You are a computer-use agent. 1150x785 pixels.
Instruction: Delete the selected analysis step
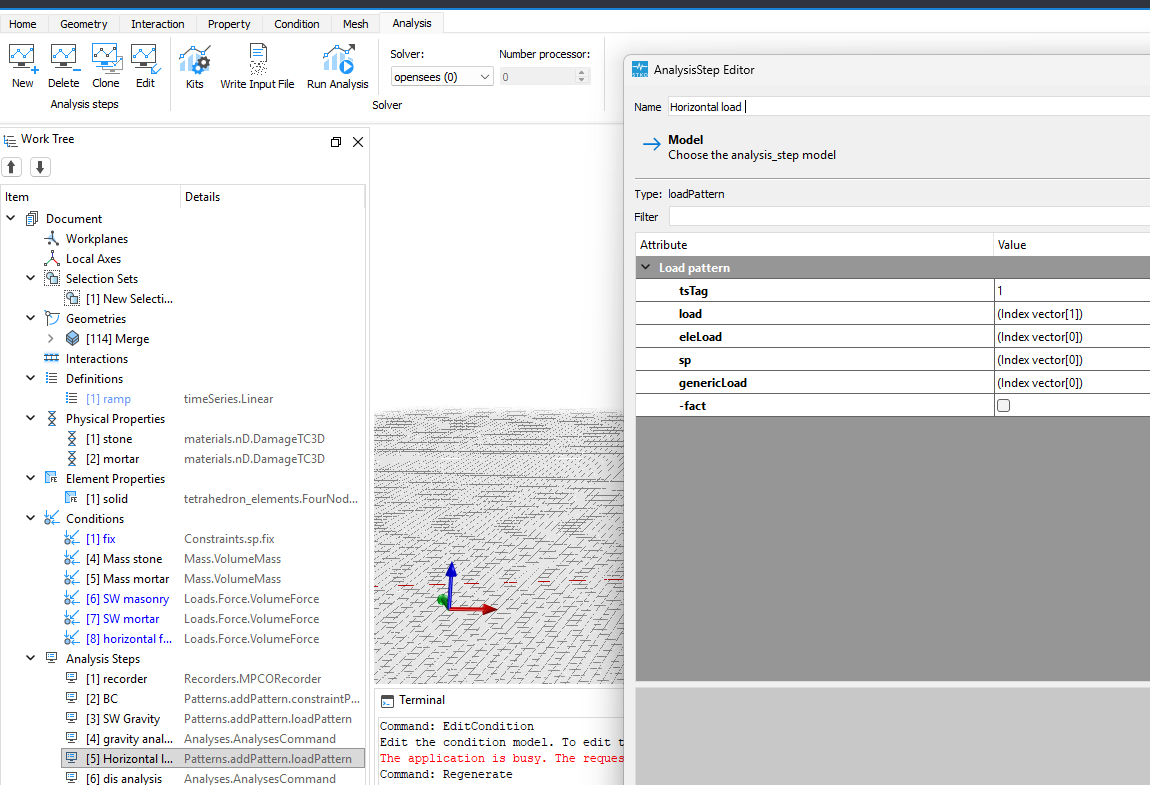(64, 66)
